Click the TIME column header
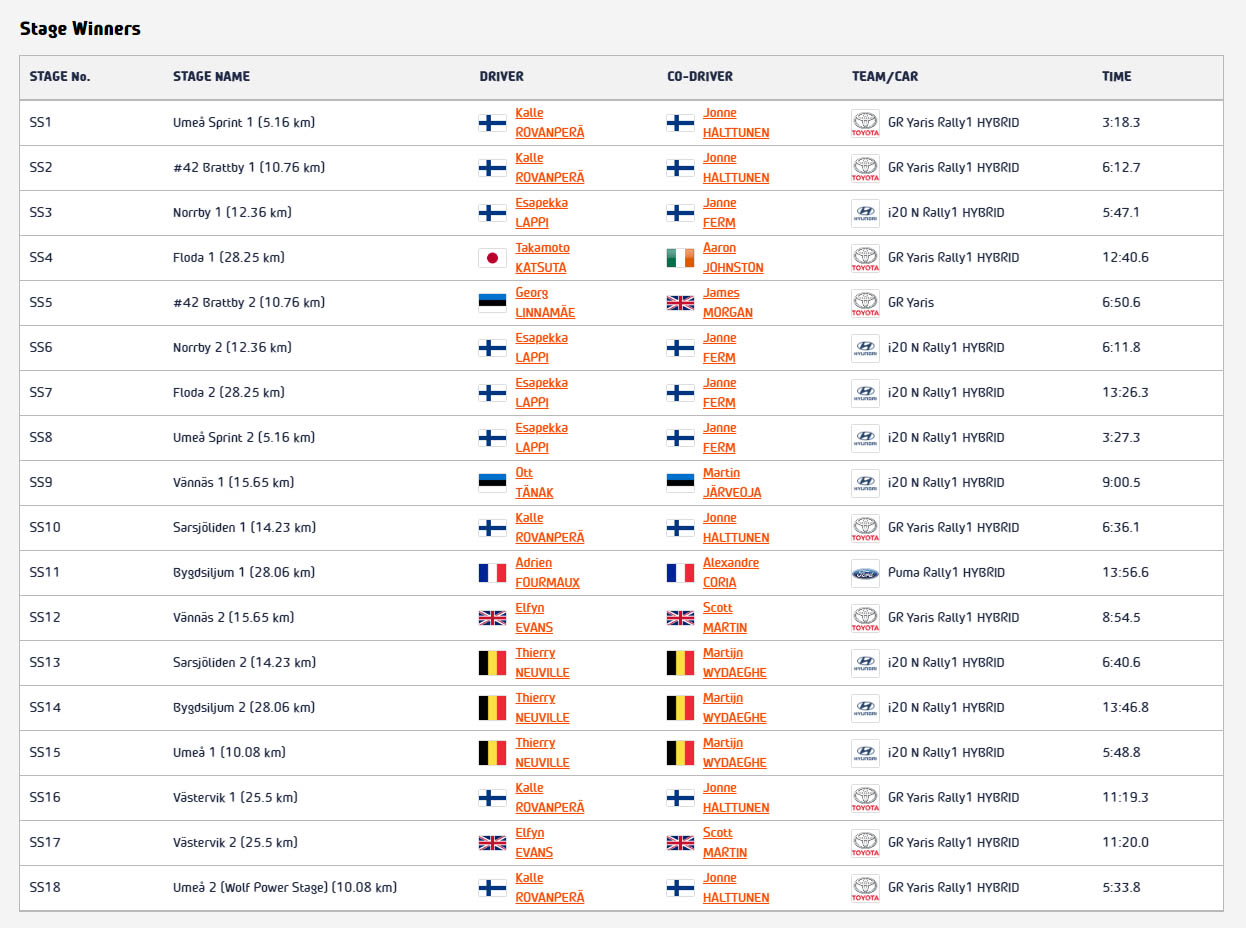The width and height of the screenshot is (1246, 928). tap(1117, 77)
